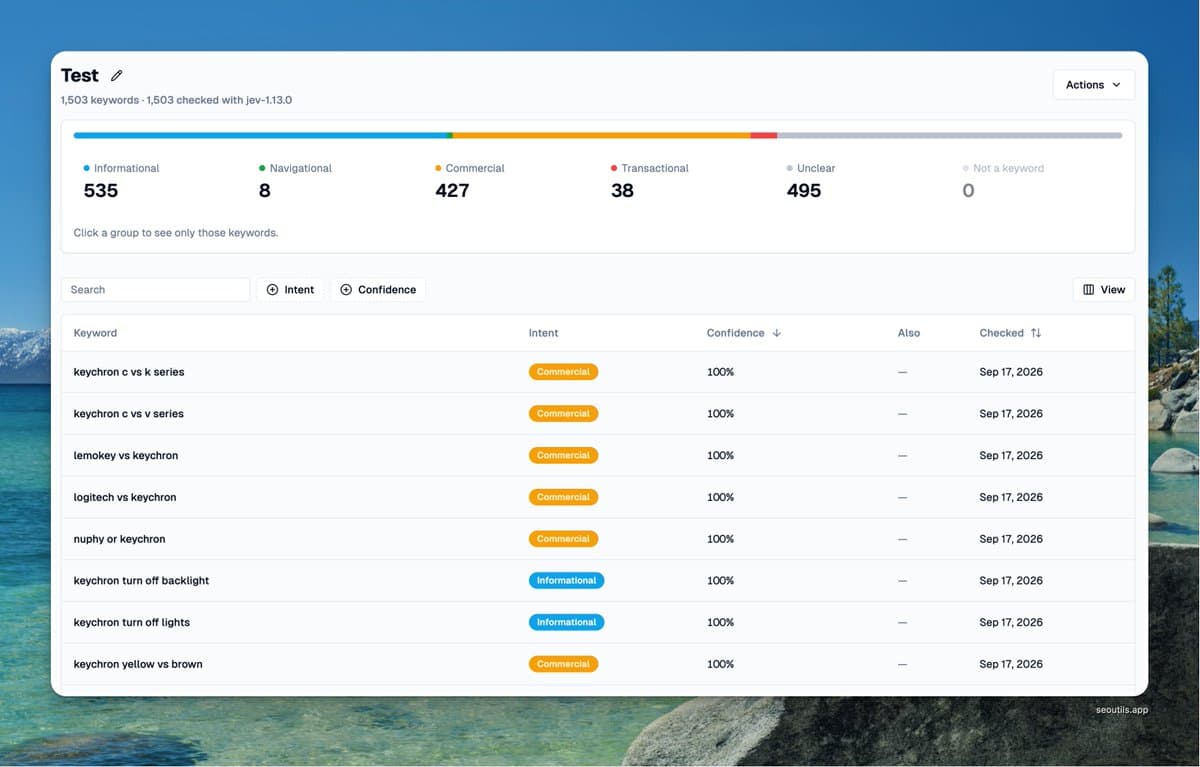Click the Confidence down arrow sort icon
The height and width of the screenshot is (767, 1200).
777,333
